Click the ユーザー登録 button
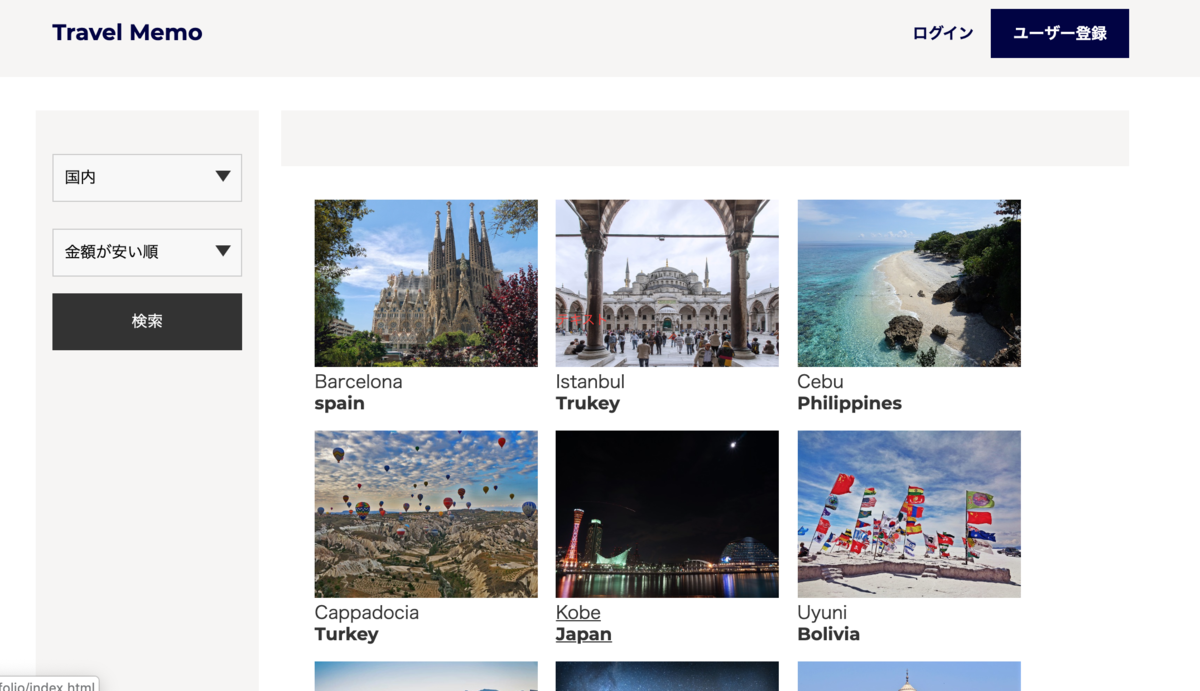This screenshot has height=691, width=1200. [1059, 33]
